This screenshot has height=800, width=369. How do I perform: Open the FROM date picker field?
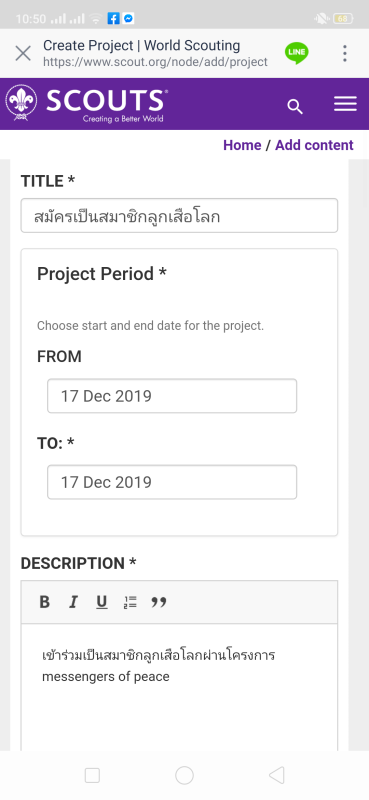(172, 396)
